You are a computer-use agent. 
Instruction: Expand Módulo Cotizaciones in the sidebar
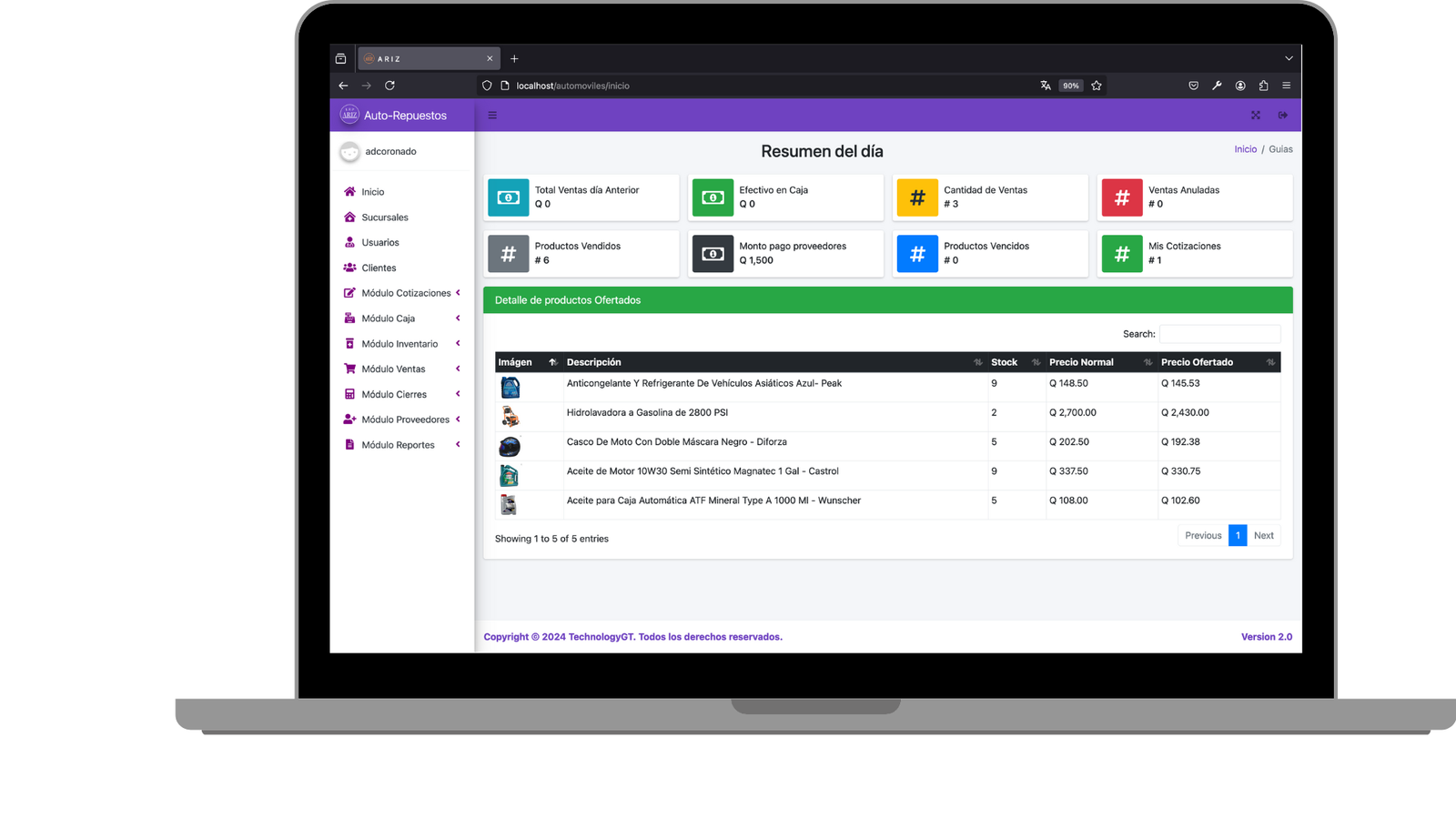pyautogui.click(x=401, y=293)
